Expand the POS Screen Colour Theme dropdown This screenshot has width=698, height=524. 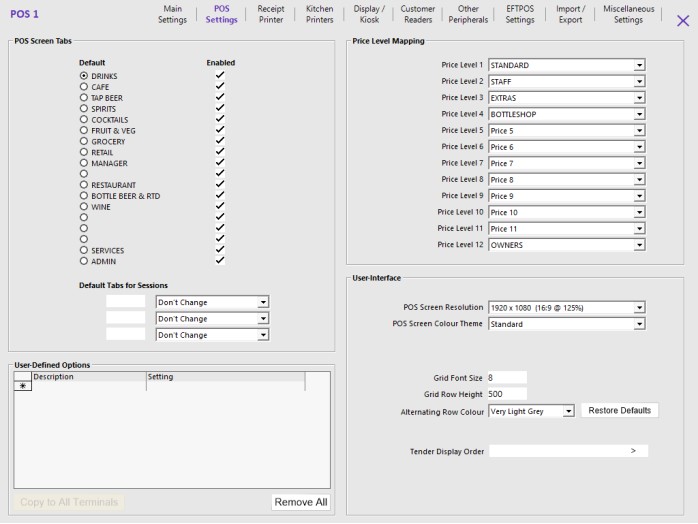coord(639,324)
